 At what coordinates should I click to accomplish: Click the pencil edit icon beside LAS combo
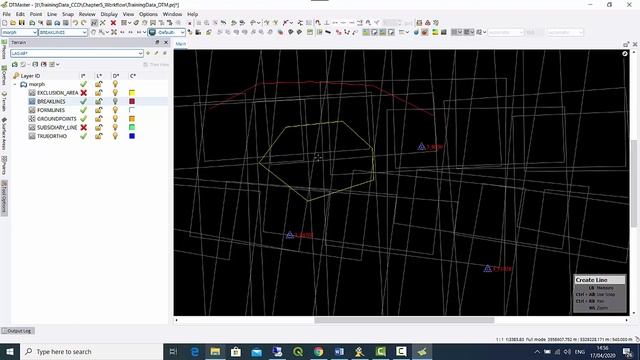pyautogui.click(x=156, y=53)
